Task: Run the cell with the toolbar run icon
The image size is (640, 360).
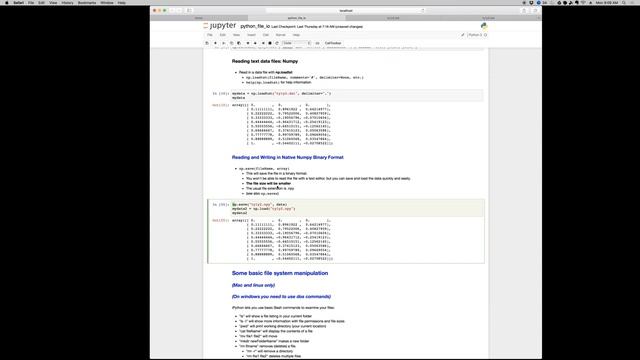Action: (263, 43)
